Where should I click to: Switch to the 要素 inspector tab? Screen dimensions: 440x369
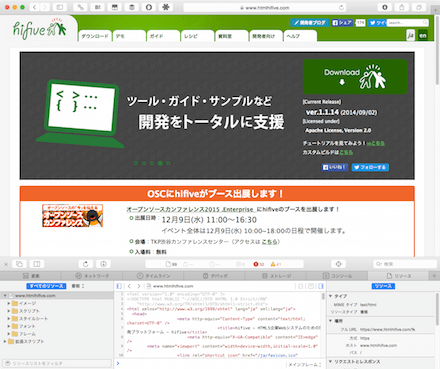[31, 276]
